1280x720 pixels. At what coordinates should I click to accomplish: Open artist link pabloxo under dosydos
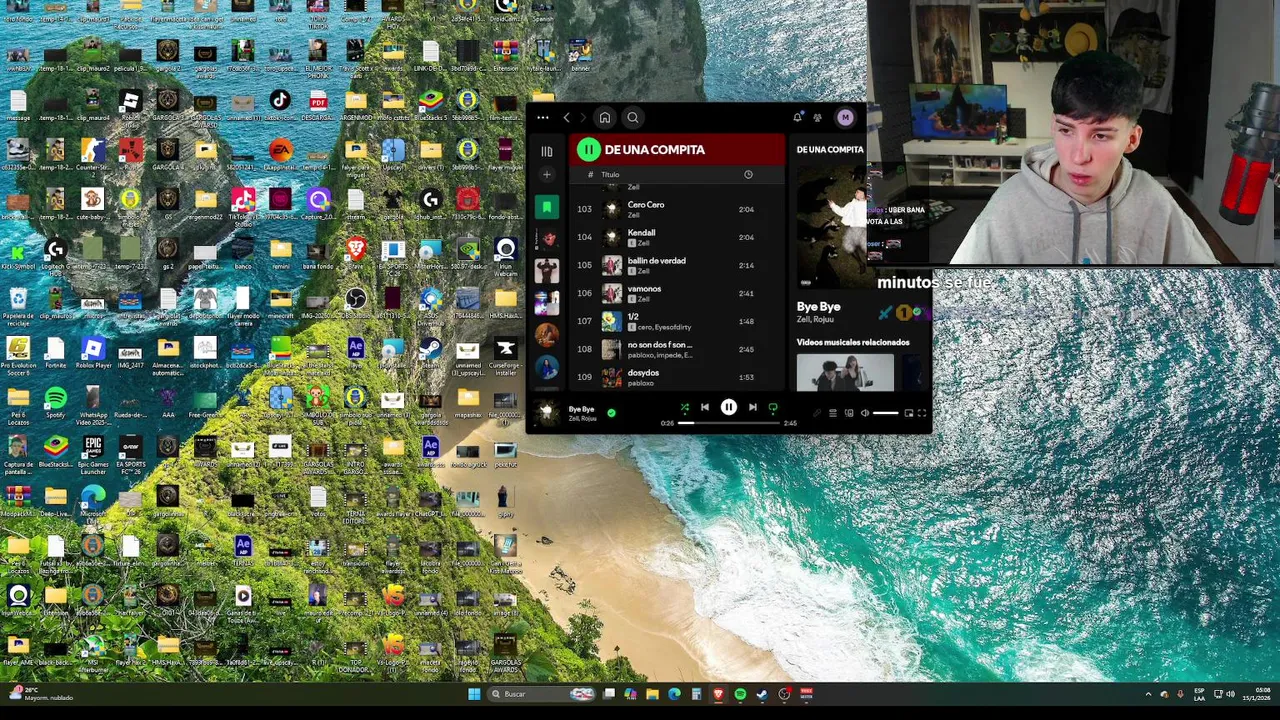point(640,383)
